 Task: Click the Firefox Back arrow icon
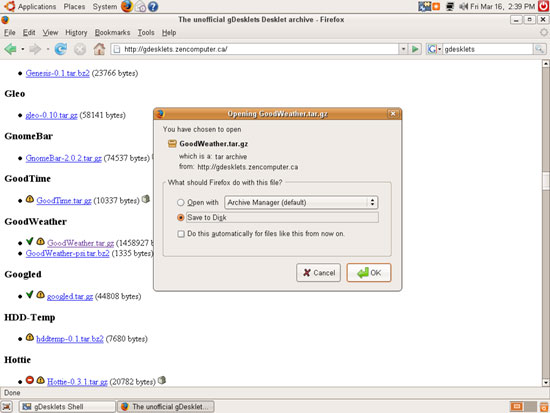click(x=10, y=49)
